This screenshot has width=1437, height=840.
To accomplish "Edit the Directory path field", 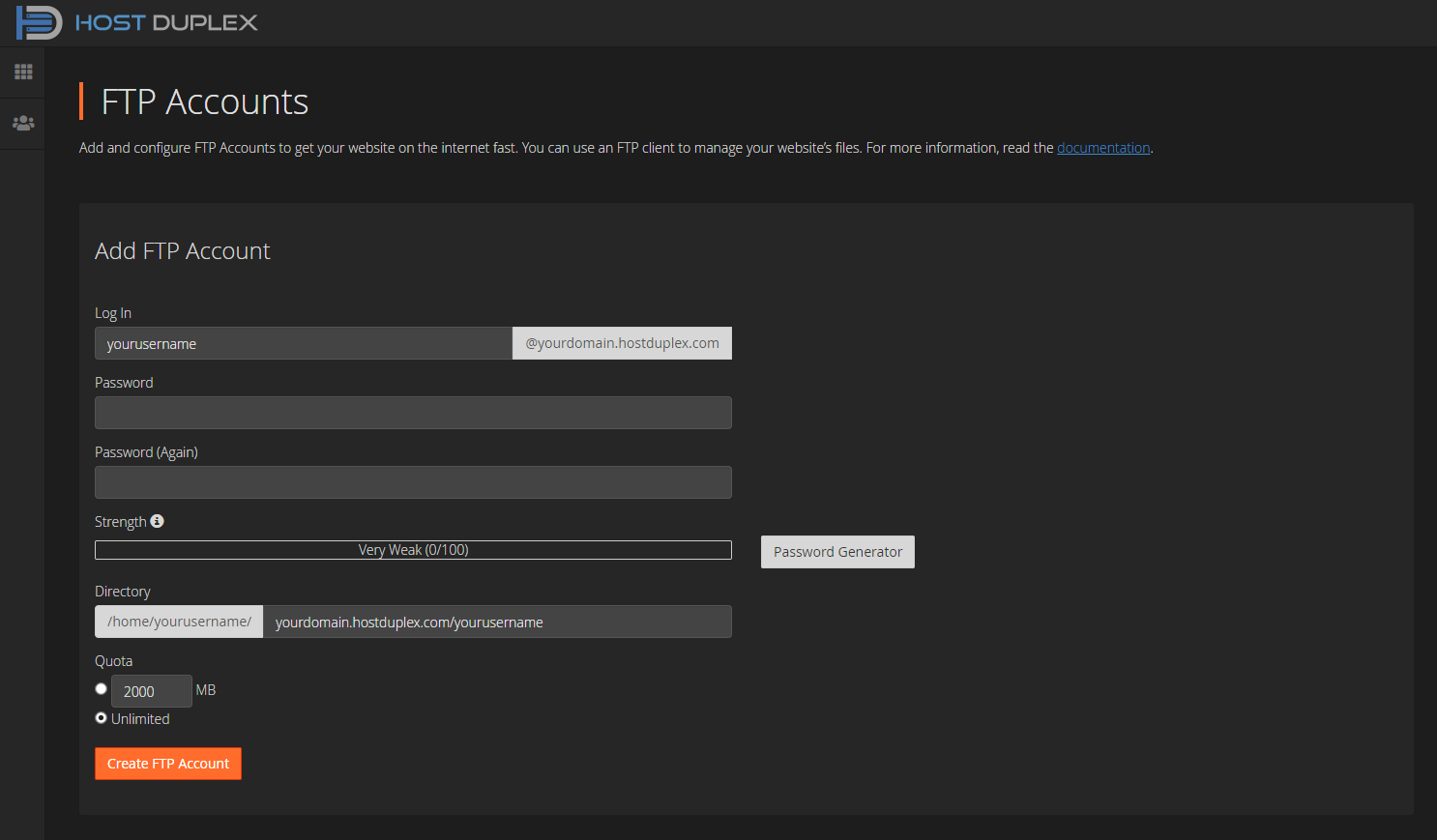I will pyautogui.click(x=498, y=622).
